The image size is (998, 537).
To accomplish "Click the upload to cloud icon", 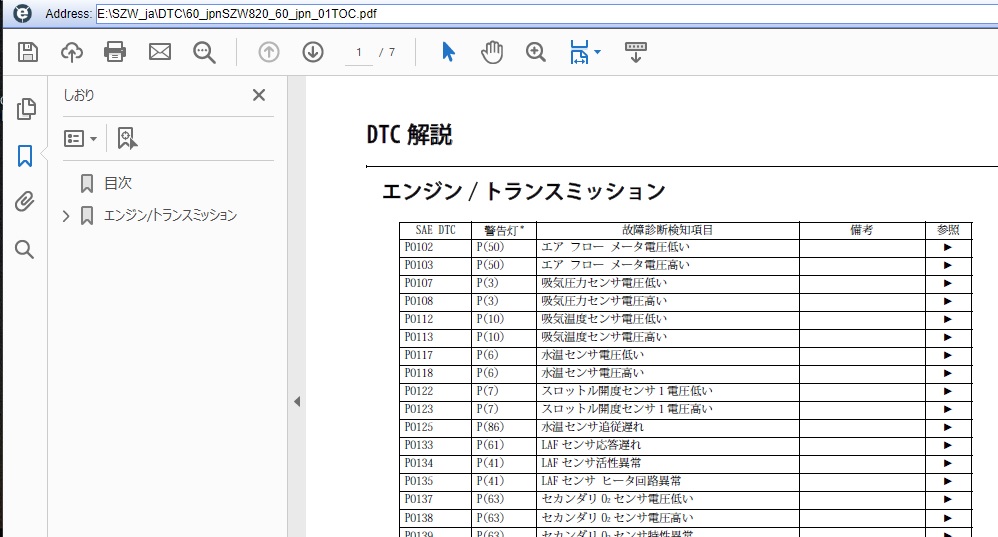I will 72,52.
